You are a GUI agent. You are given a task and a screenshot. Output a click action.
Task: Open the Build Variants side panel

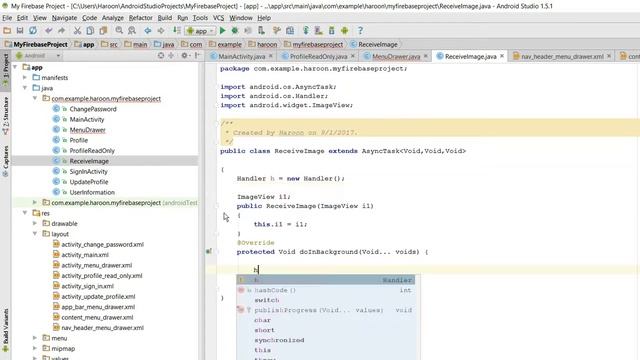tap(5, 330)
